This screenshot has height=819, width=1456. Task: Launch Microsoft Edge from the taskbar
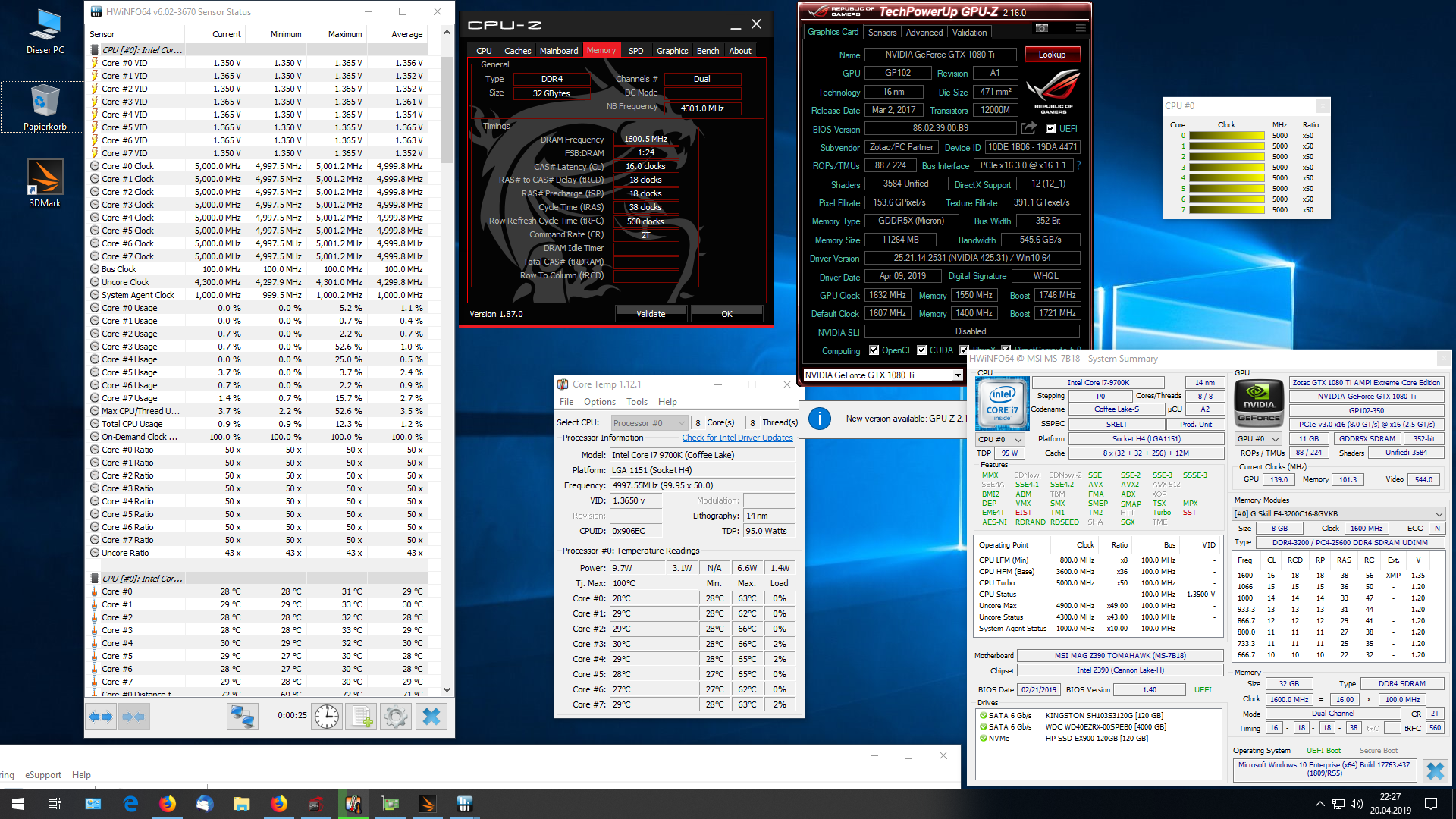(130, 804)
